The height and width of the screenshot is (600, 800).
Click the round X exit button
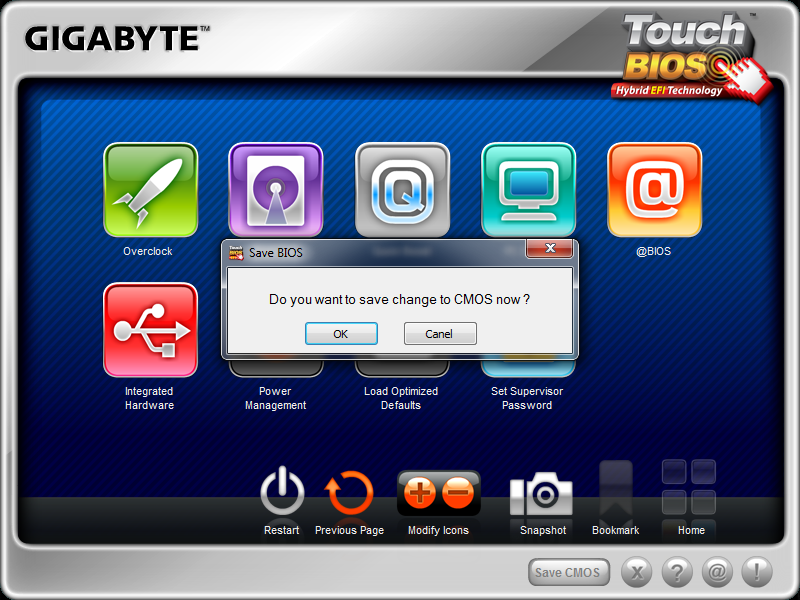click(637, 572)
